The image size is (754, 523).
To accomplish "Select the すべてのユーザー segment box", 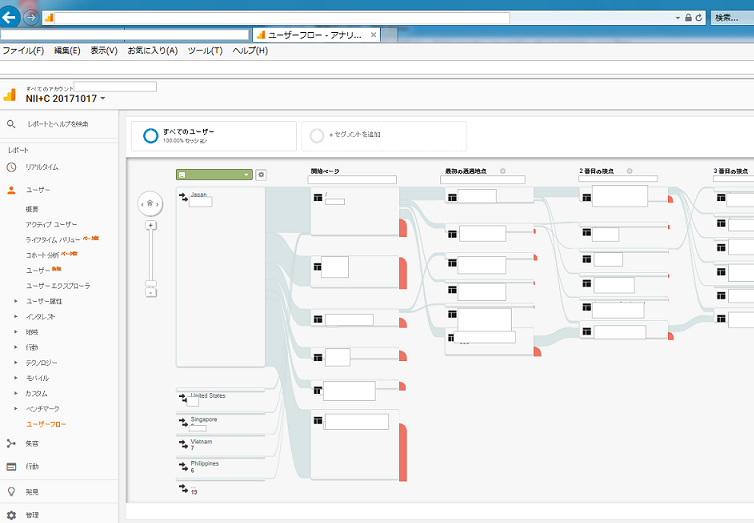I will coord(214,136).
